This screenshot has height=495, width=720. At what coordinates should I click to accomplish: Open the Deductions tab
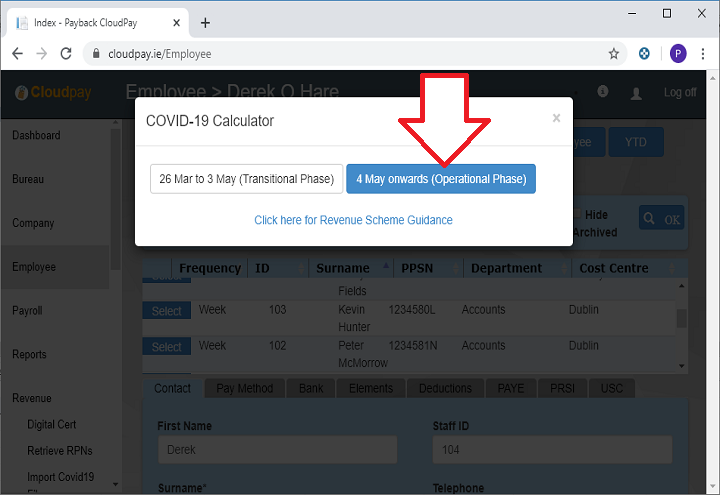(x=445, y=388)
